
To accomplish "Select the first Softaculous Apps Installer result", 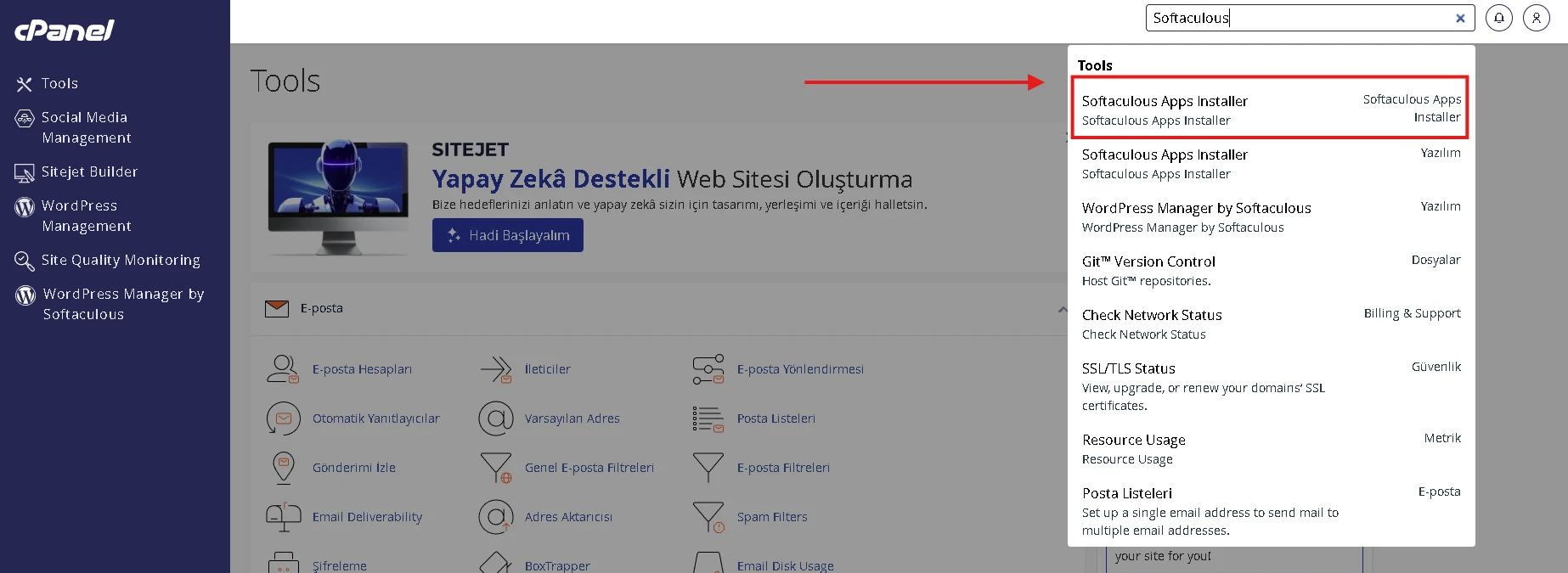I will [1271, 109].
